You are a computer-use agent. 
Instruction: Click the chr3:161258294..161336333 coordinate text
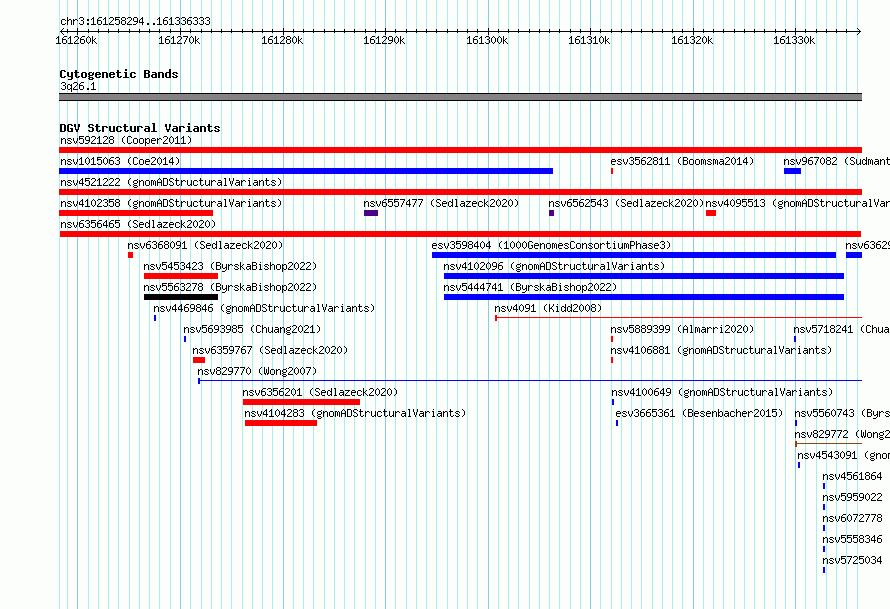(x=135, y=21)
